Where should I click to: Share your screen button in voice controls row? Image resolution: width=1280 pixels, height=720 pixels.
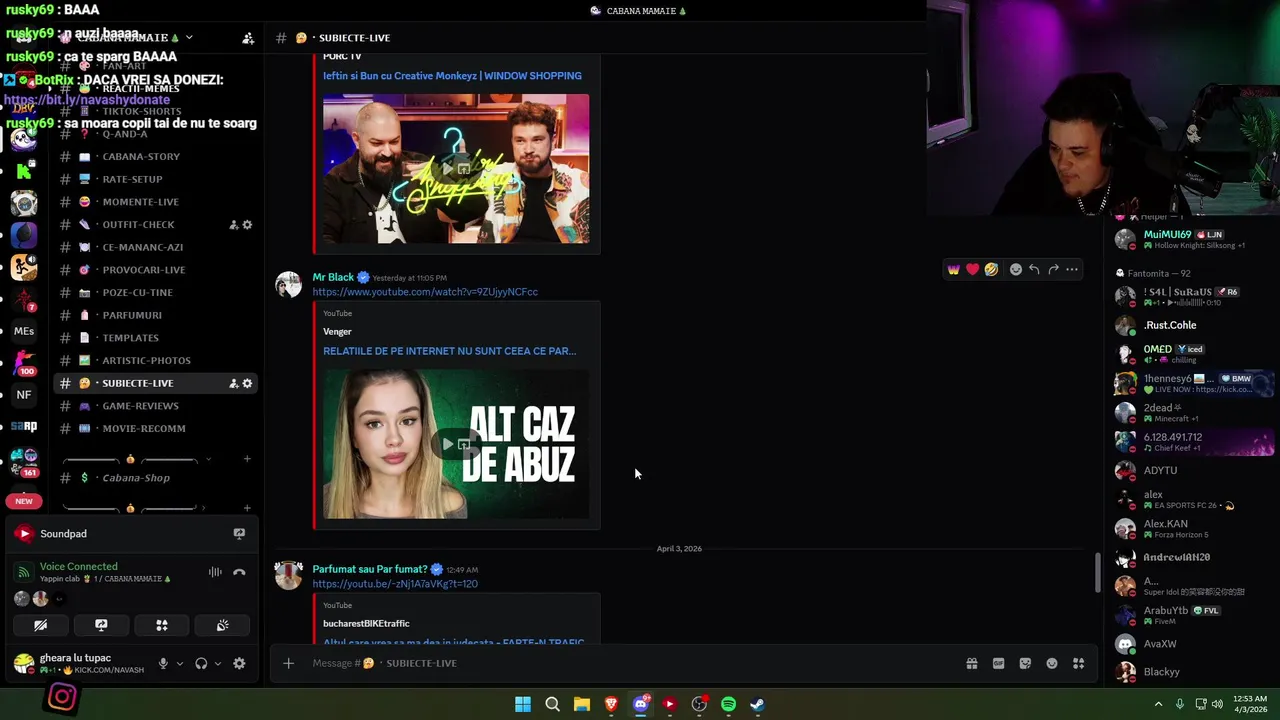101,625
